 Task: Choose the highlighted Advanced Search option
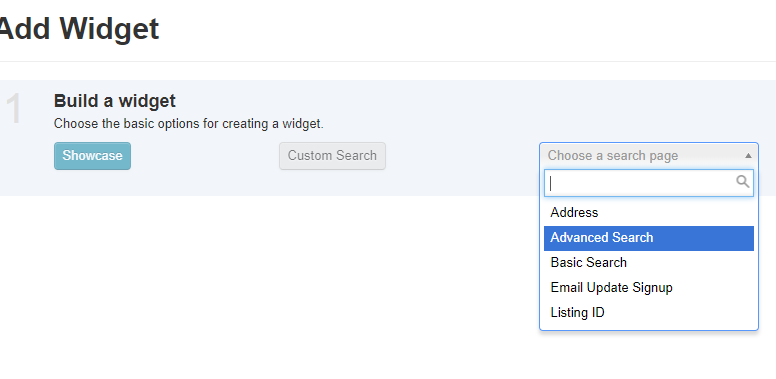[649, 238]
